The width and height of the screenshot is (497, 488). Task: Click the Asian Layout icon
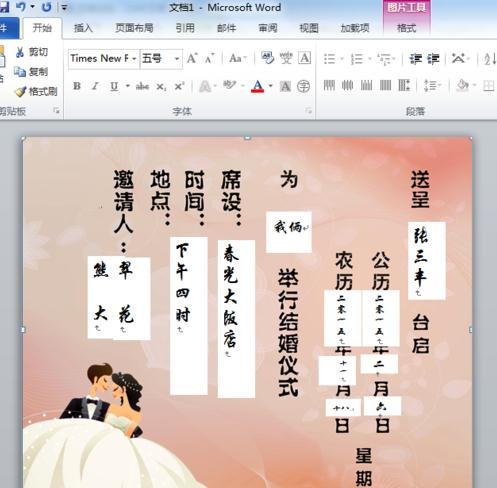coord(458,59)
